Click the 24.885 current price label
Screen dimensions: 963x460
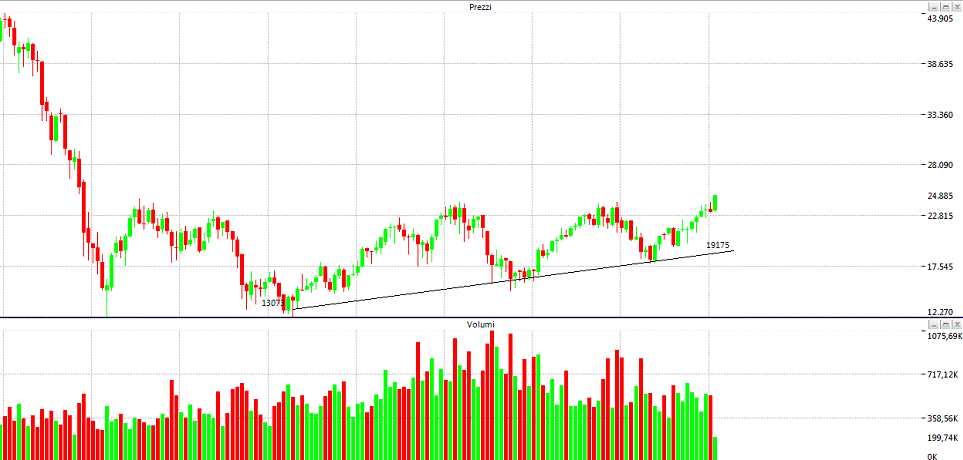point(939,196)
